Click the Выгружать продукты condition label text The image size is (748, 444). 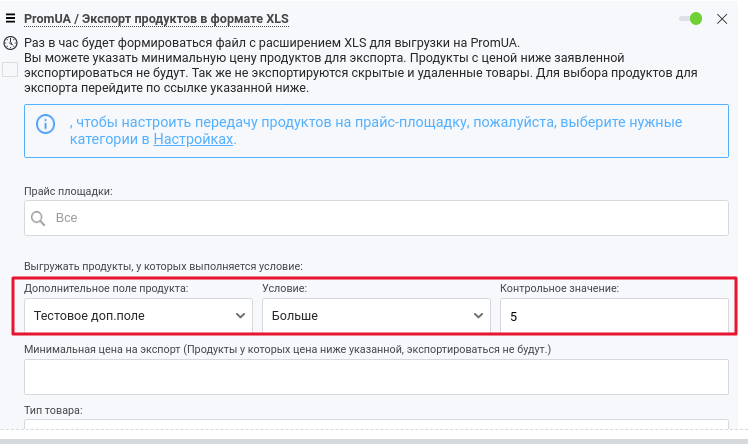pyautogui.click(x=163, y=266)
